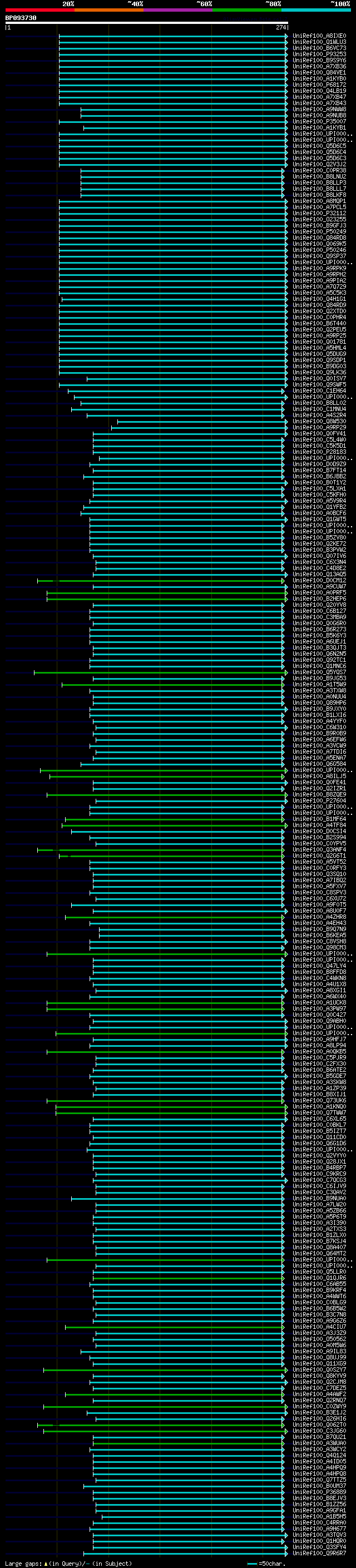This screenshot has height=1568, width=356.
Task: Select hit label UniRef100_Q5YQS7
Action: pos(319,672)
